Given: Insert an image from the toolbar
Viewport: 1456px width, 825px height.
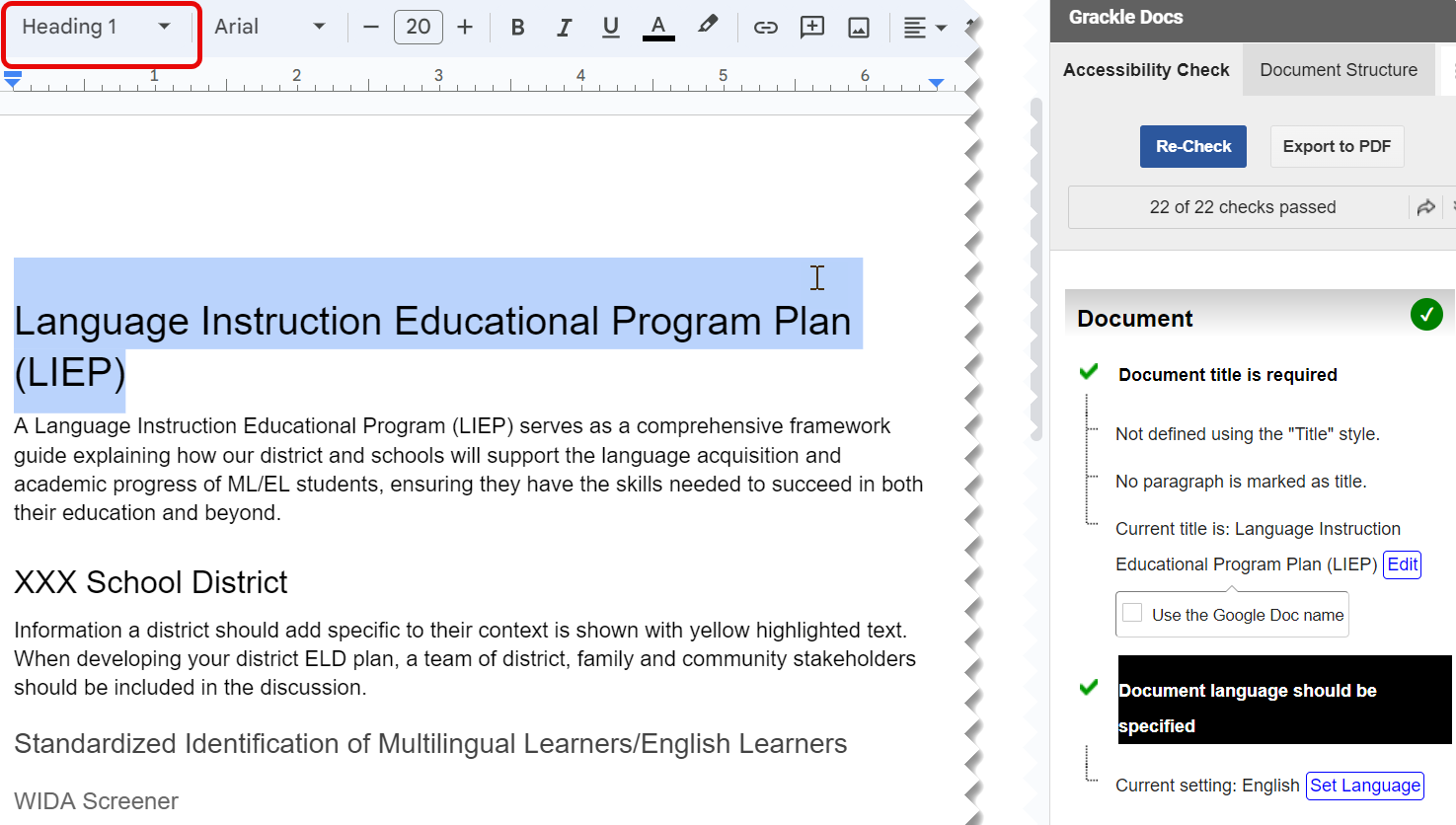Looking at the screenshot, I should tap(859, 28).
